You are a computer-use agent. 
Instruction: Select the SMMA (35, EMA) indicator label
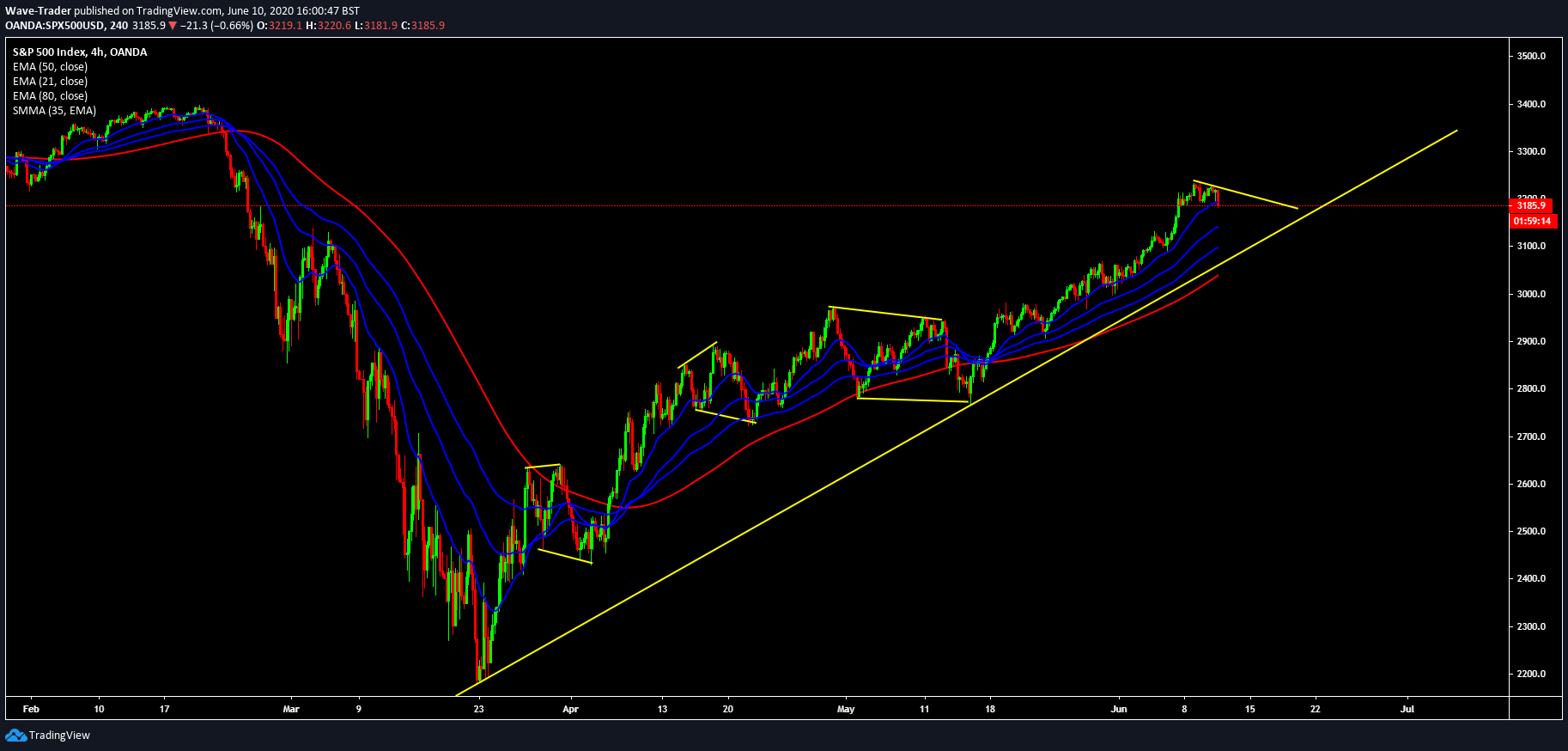tap(54, 111)
